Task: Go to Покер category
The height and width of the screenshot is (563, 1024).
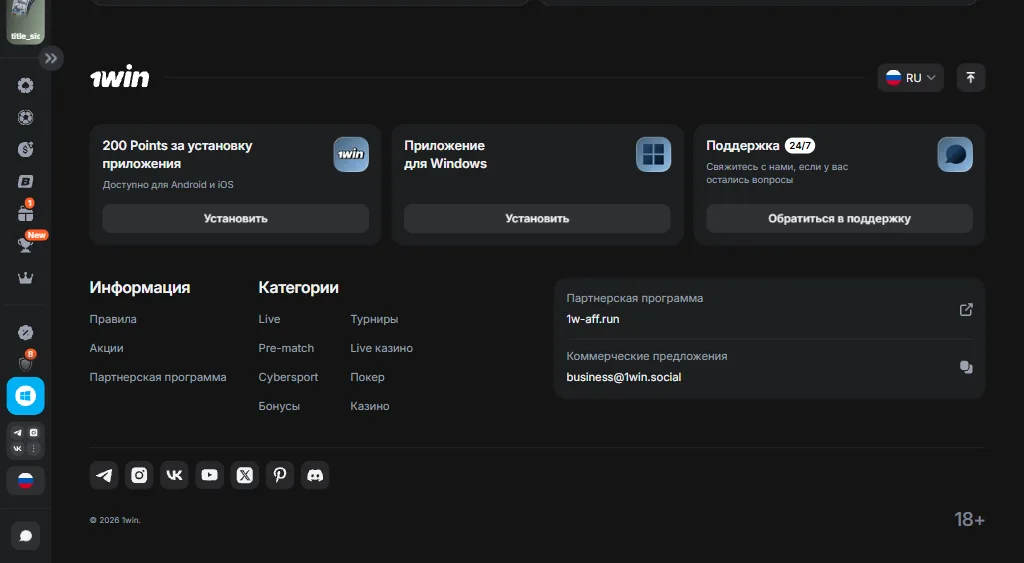Action: coord(367,377)
